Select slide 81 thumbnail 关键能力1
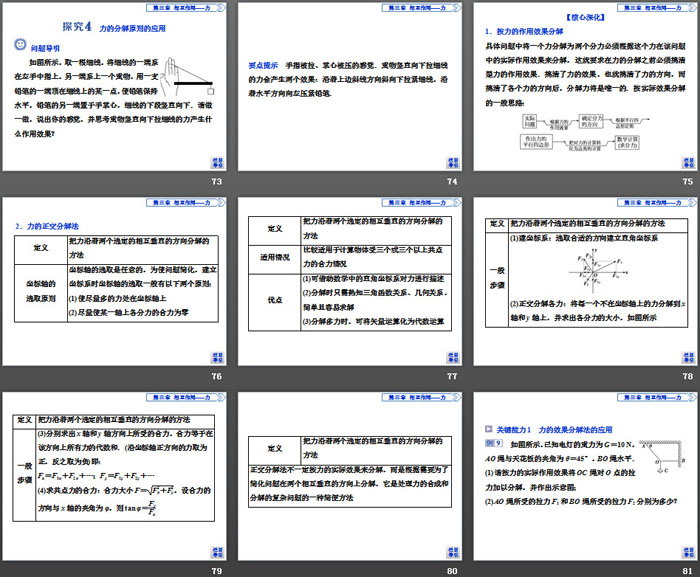Viewport: 700px width, 577px height. point(585,477)
